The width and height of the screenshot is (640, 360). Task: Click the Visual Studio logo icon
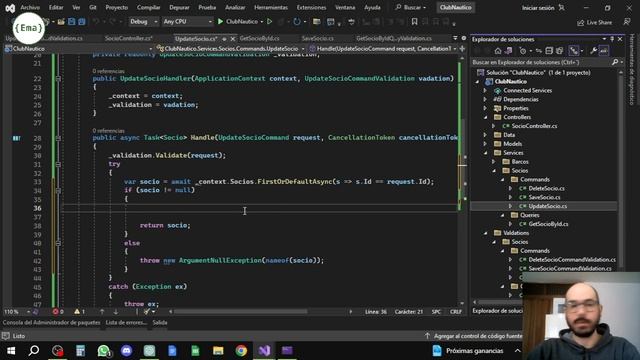10,8
